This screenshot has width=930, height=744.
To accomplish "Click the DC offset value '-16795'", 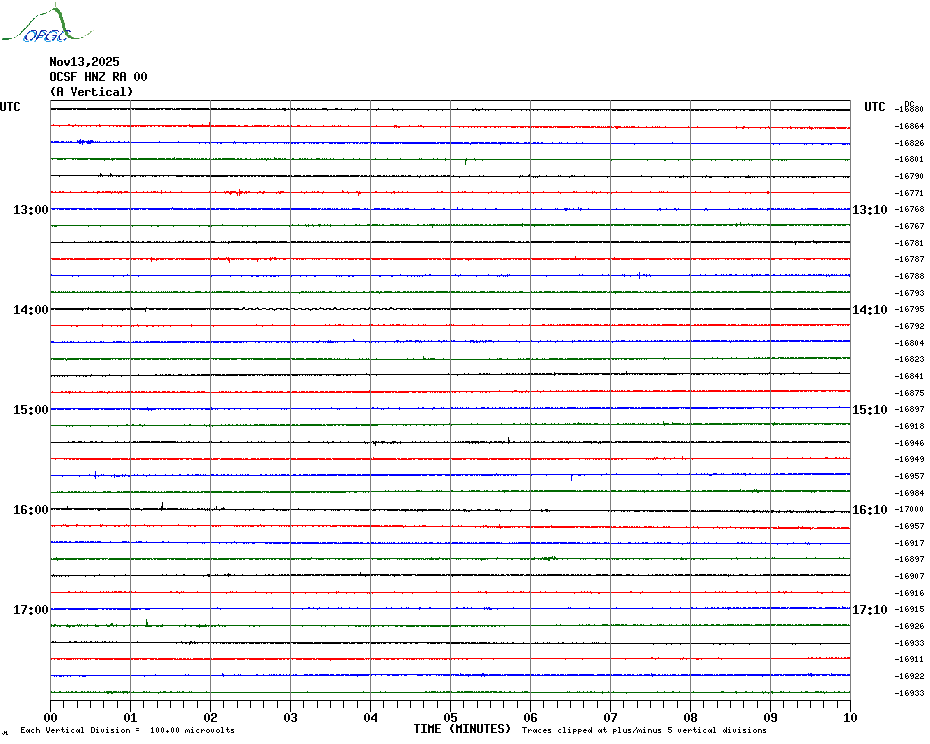I will tap(909, 310).
